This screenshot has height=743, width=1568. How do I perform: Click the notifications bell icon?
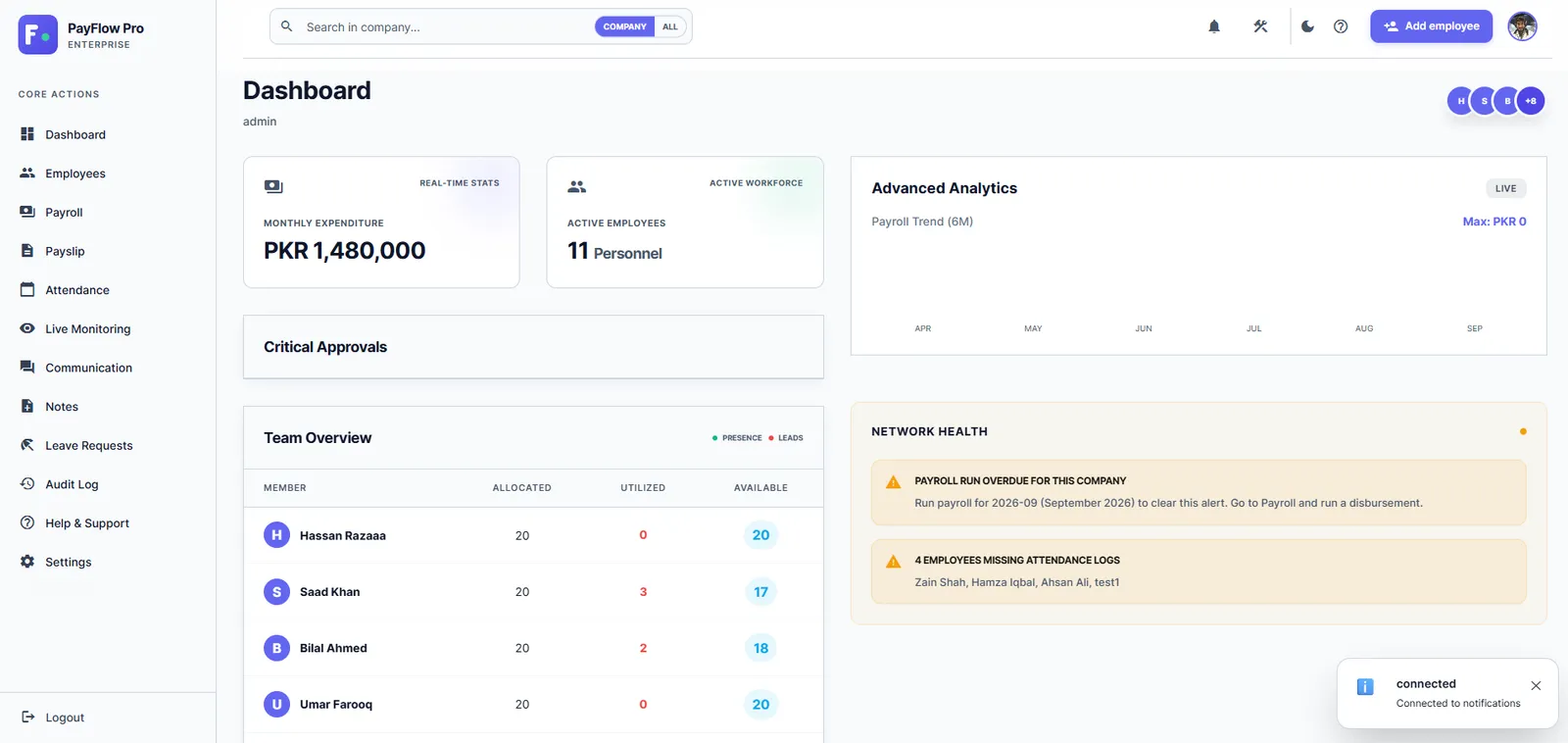[1214, 26]
